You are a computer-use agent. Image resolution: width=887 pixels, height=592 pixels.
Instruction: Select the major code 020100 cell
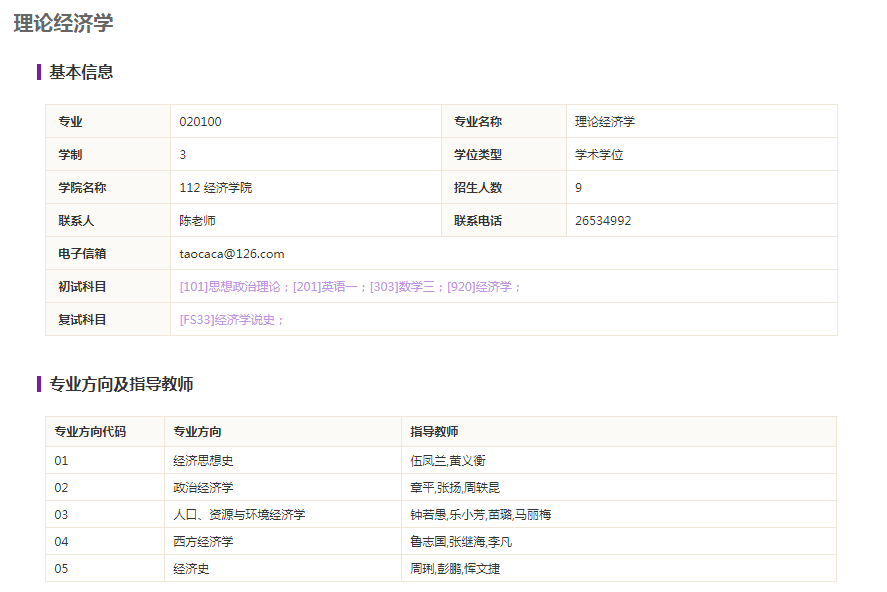(201, 122)
